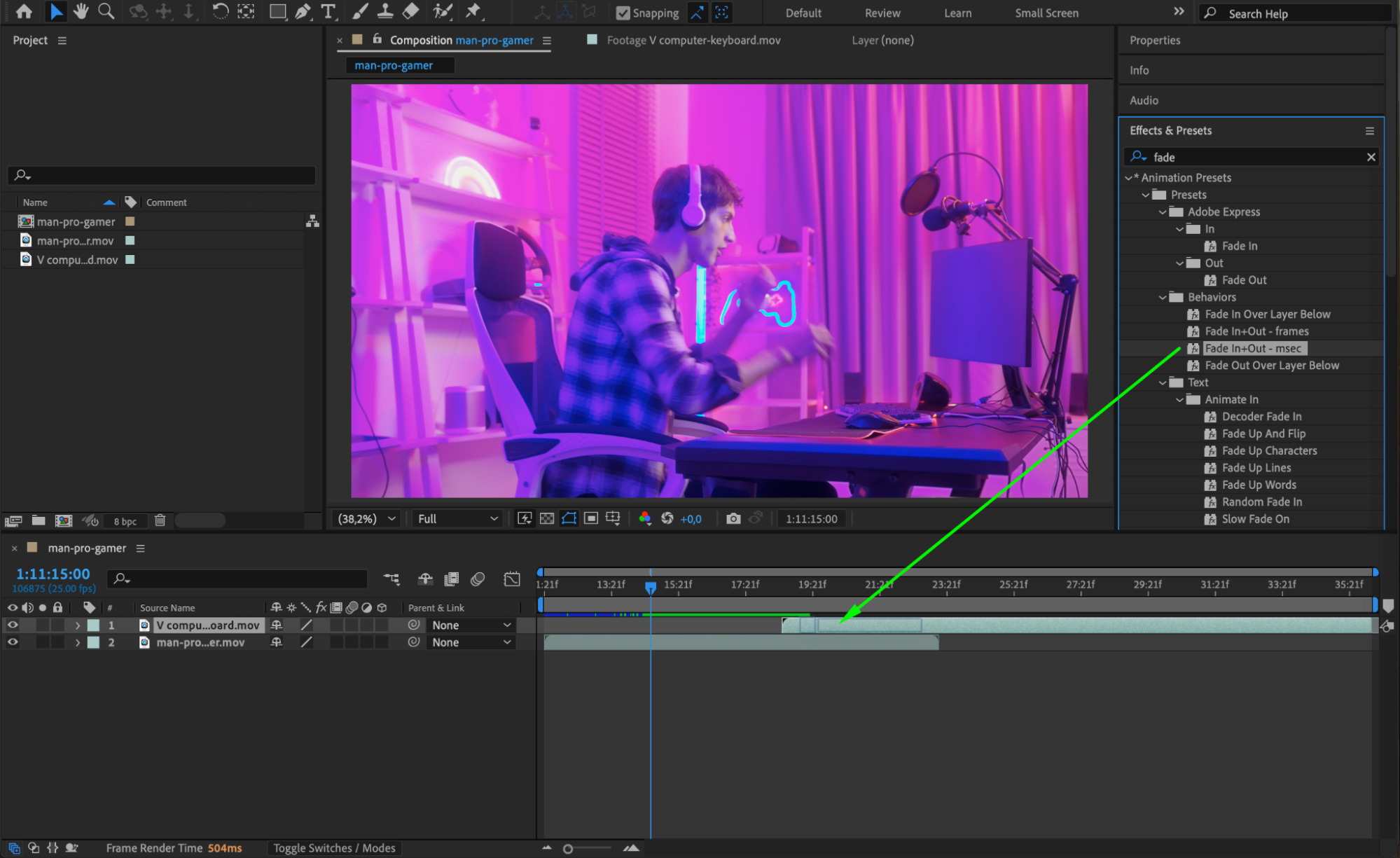1400x858 pixels.
Task: Click the trash icon in Project panel
Action: pyautogui.click(x=160, y=520)
